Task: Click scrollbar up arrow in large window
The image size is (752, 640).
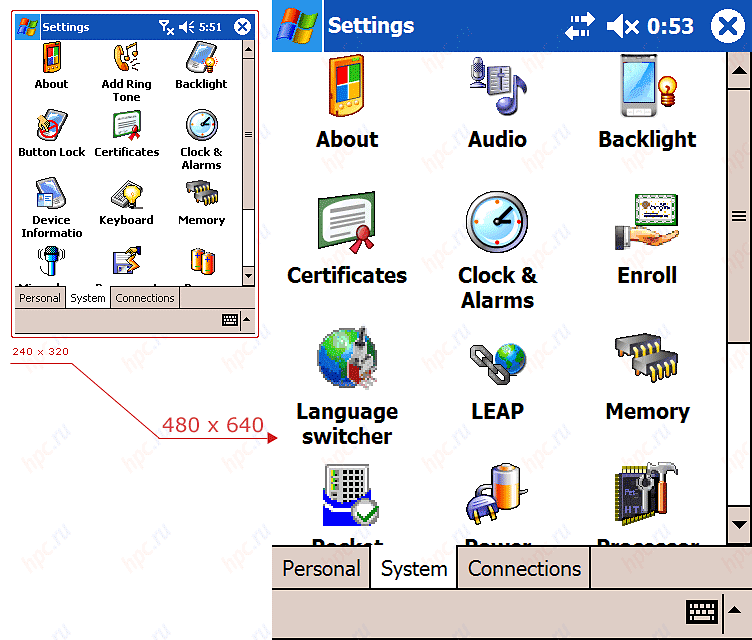Action: (x=739, y=71)
